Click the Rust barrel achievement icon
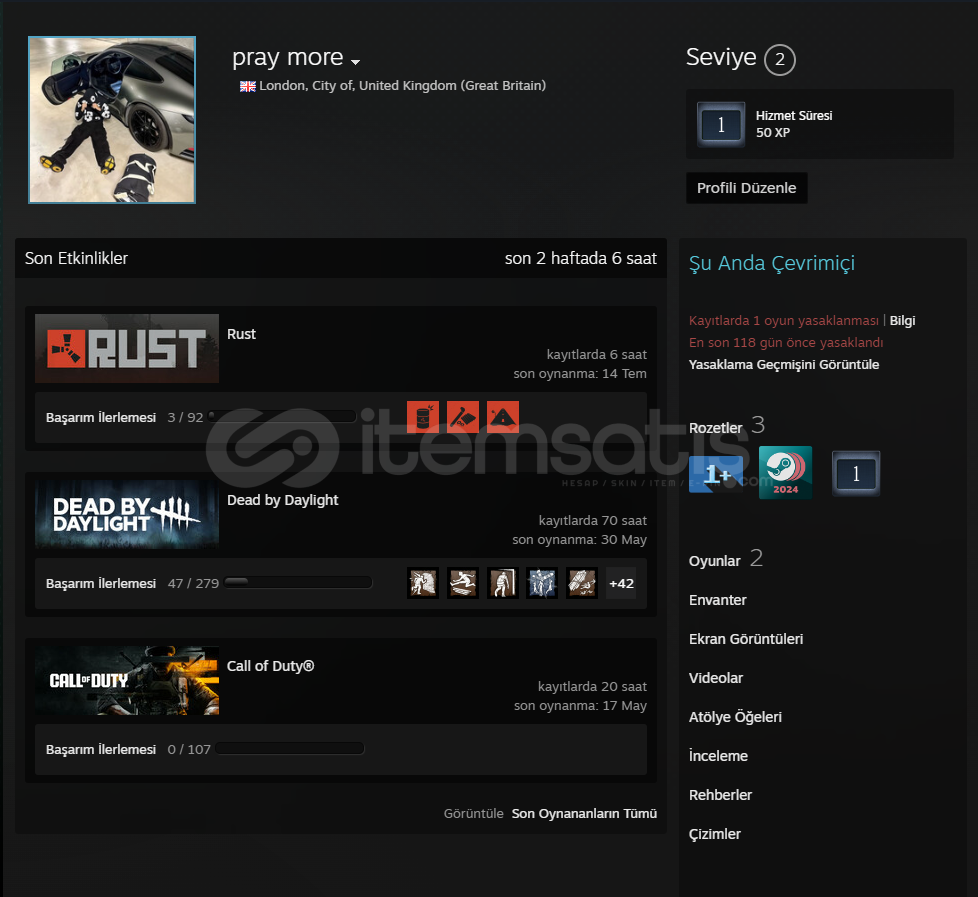This screenshot has height=897, width=978. tap(423, 417)
